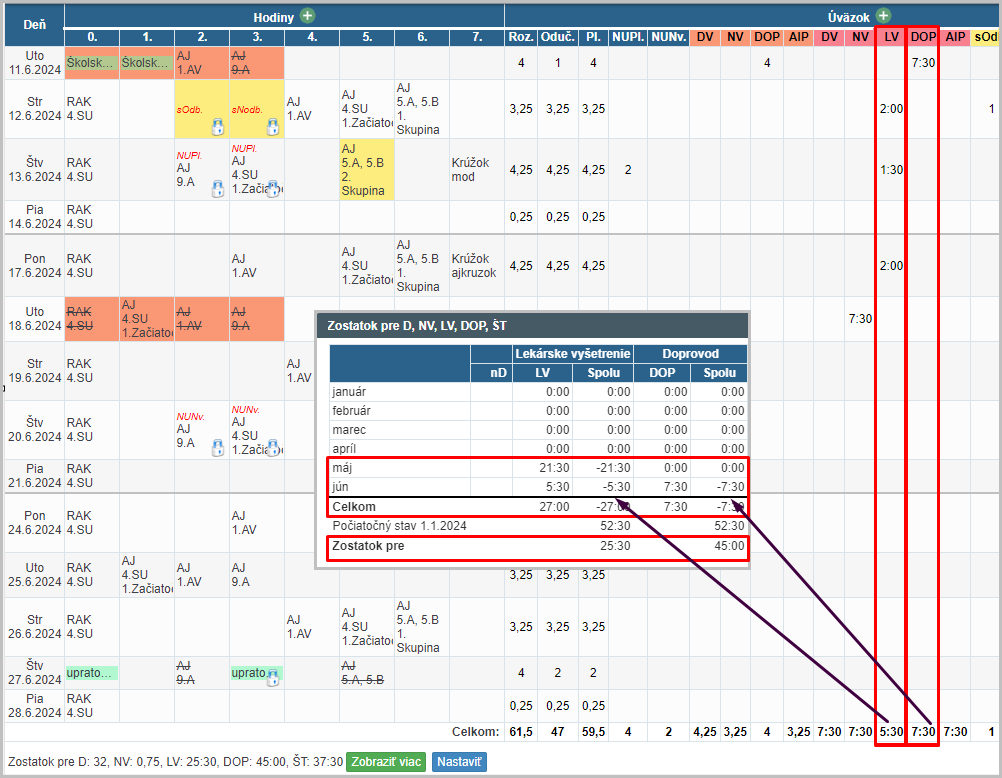Click the Krúžok ajkruzok lesson on 17.6.2024
The width and height of the screenshot is (1002, 778).
pyautogui.click(x=477, y=265)
